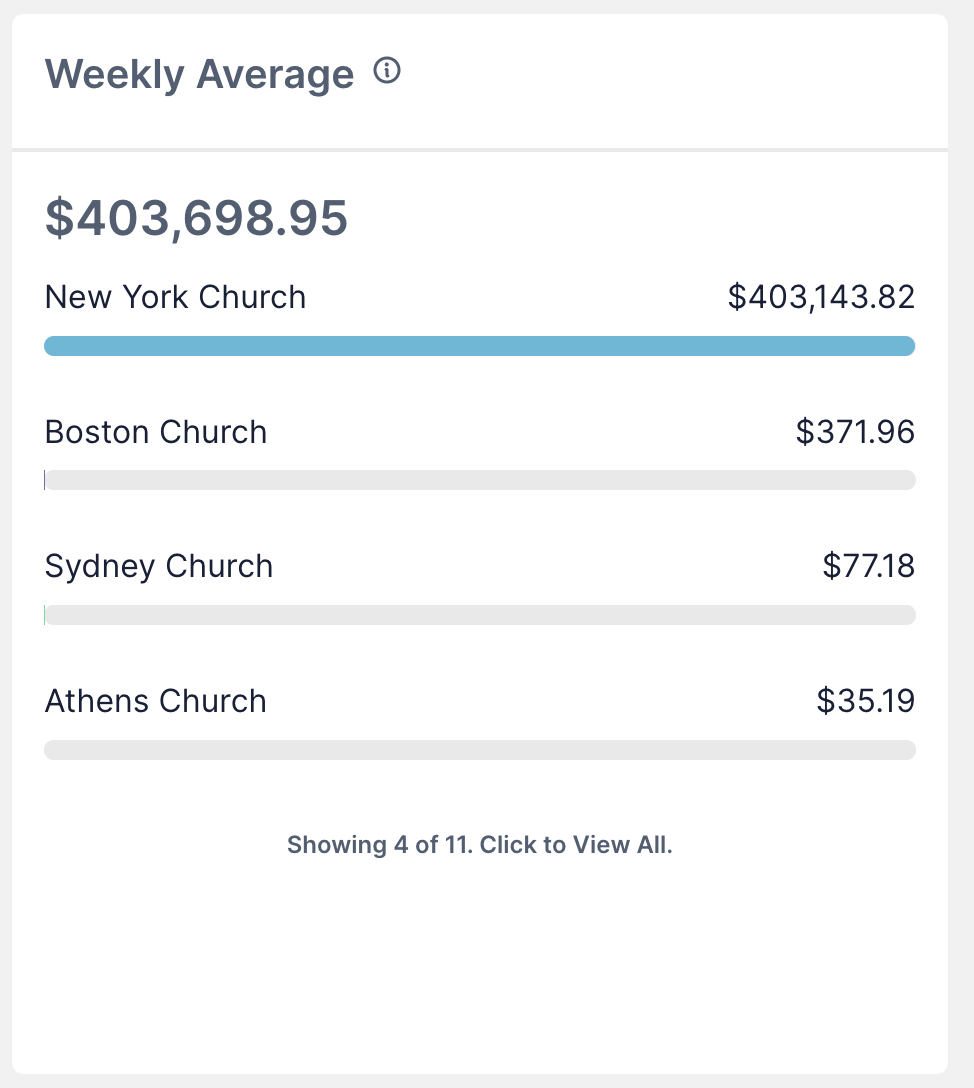Click 'Showing 4 of 11. Click to View All'

coord(479,845)
